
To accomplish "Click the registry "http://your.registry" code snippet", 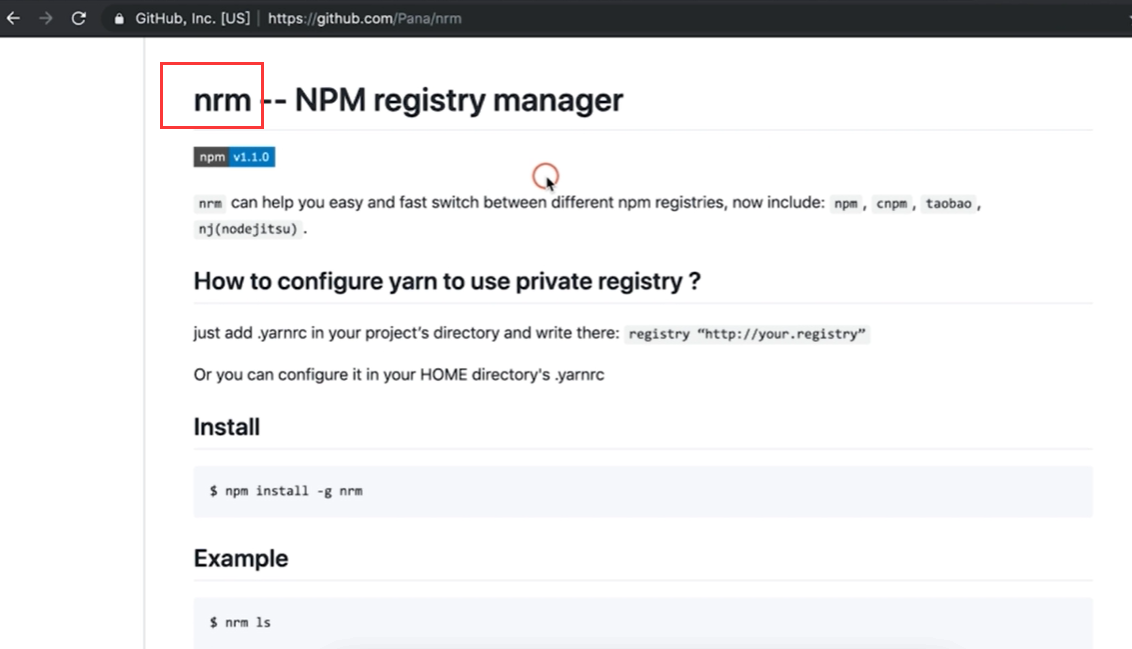I will pyautogui.click(x=747, y=334).
